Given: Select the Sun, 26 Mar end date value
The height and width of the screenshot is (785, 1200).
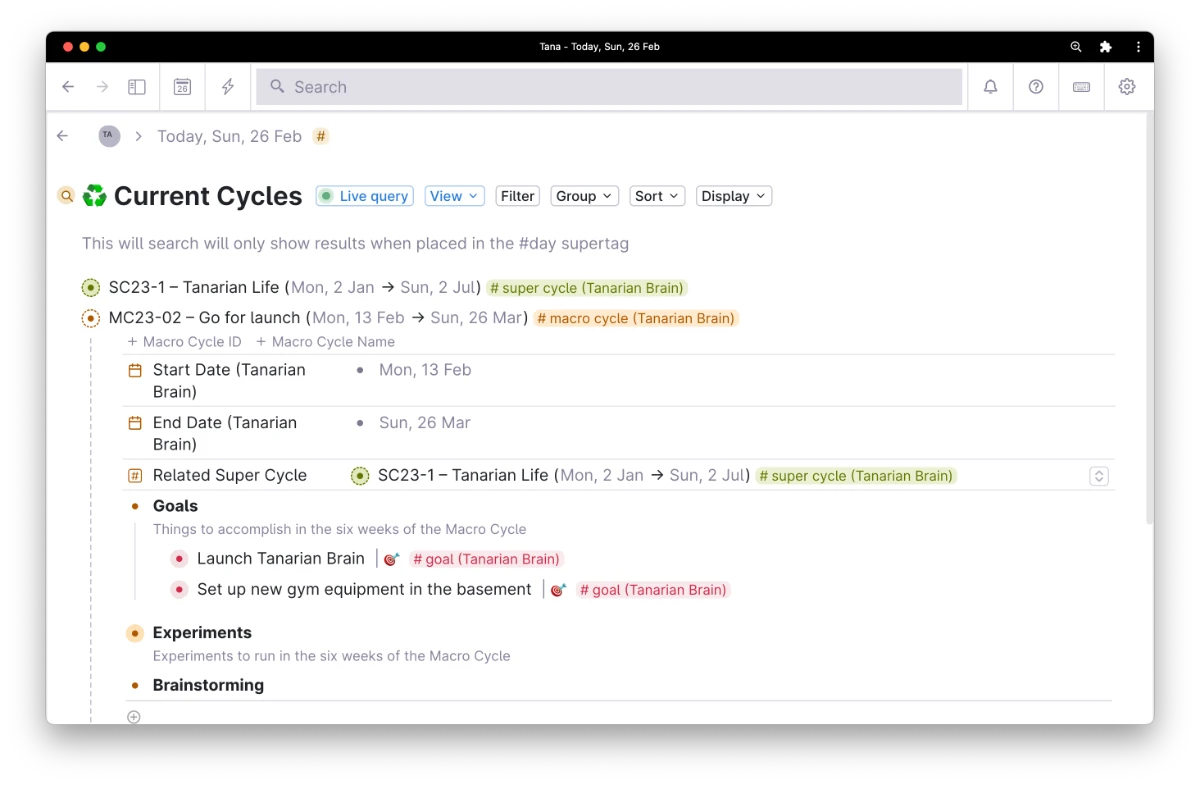Looking at the screenshot, I should tap(425, 423).
